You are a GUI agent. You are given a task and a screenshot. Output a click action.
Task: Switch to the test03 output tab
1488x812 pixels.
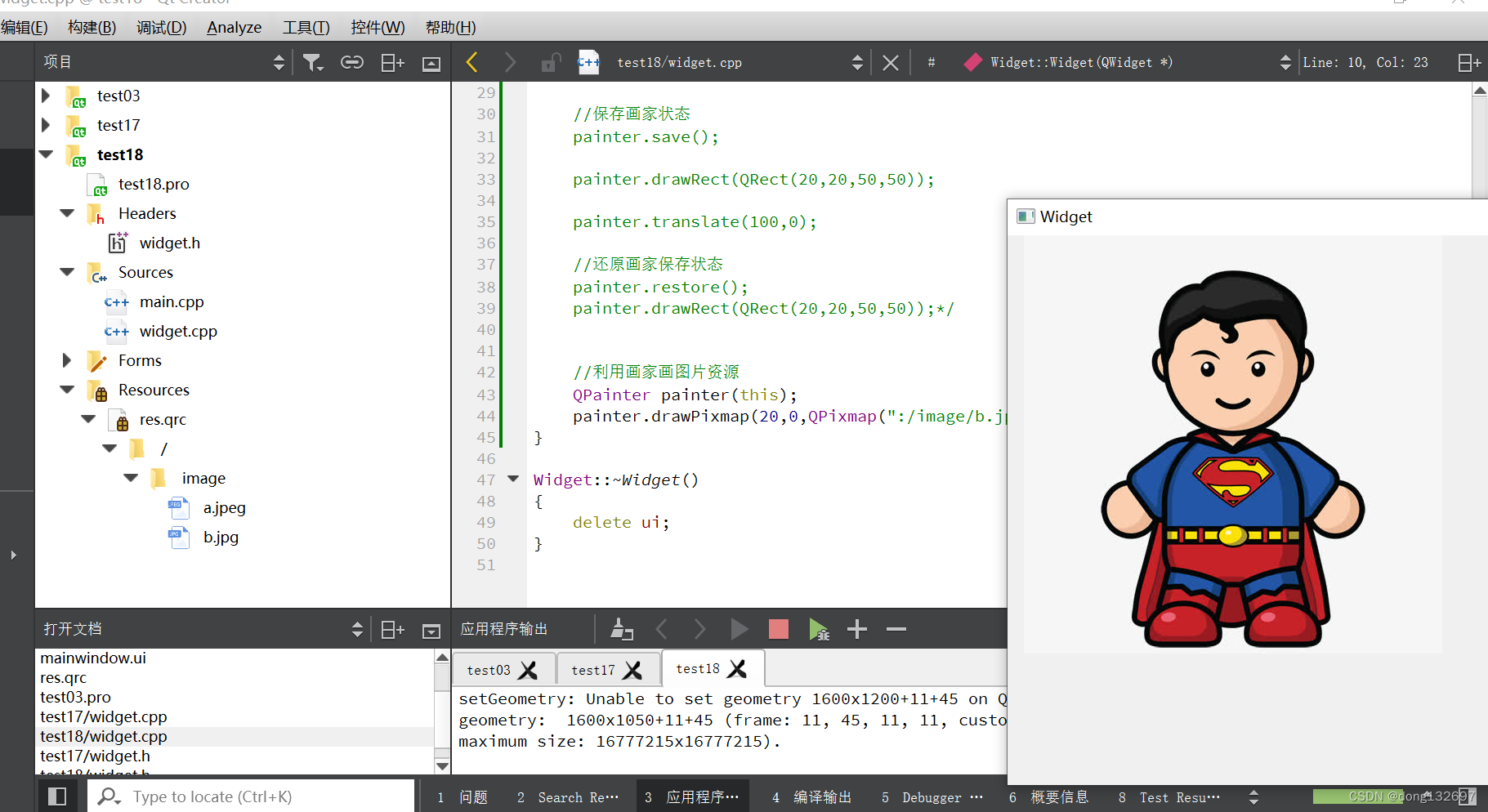[x=489, y=670]
